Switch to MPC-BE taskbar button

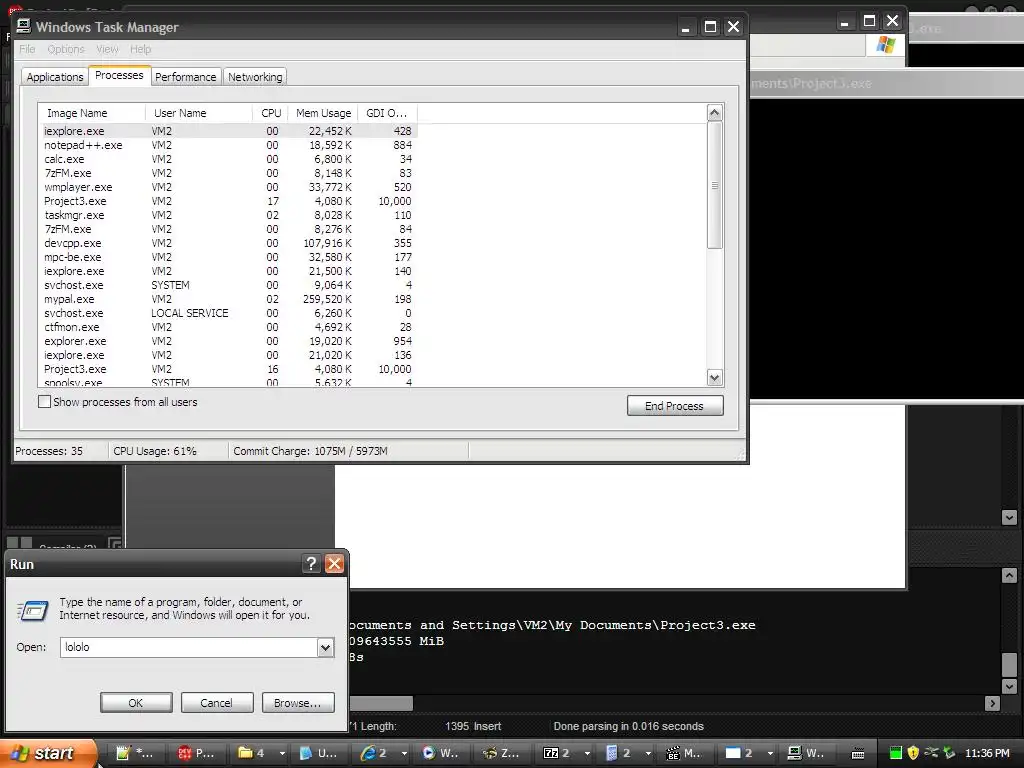tap(684, 753)
